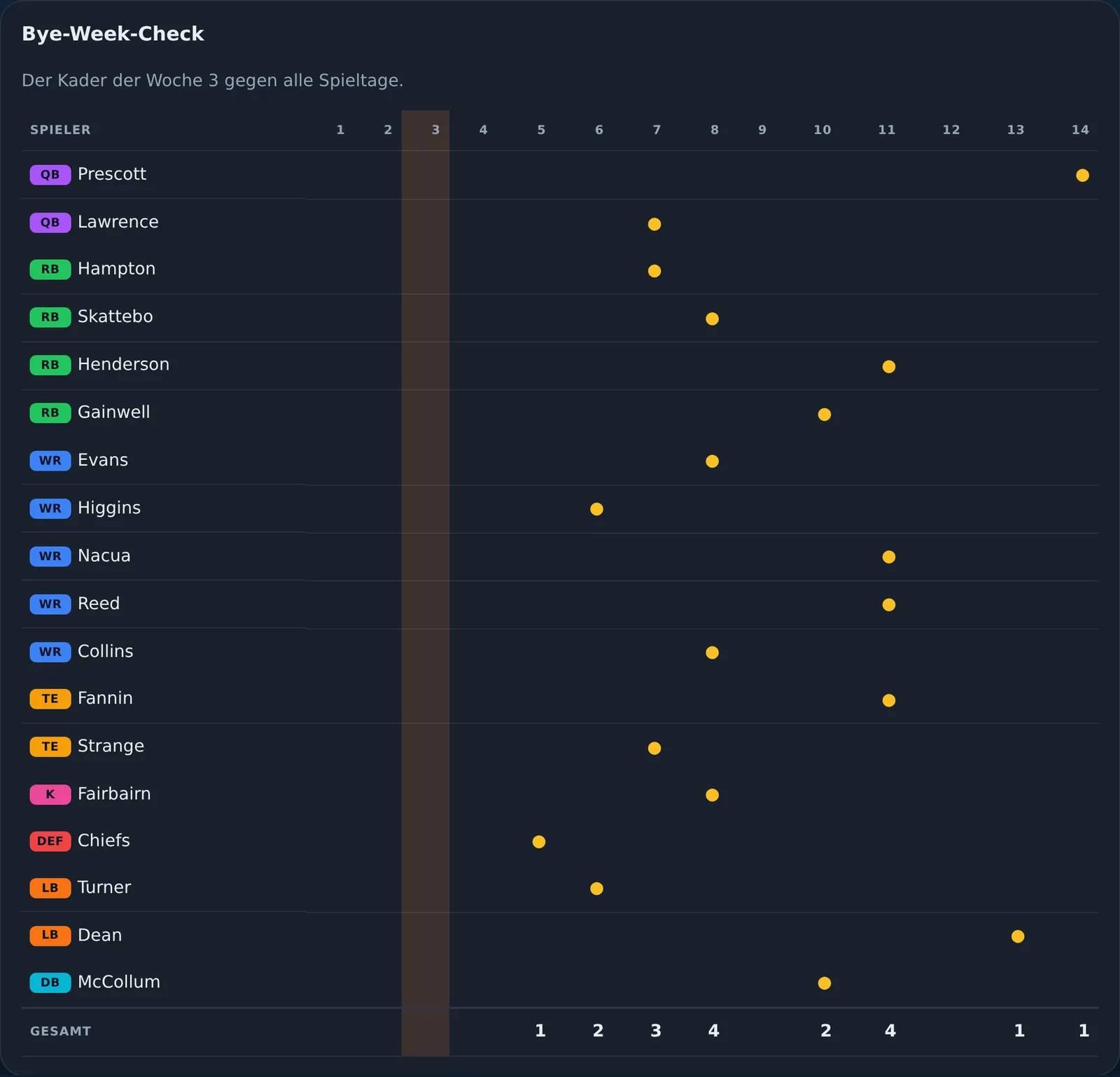This screenshot has width=1120, height=1077.
Task: Click the subtitle about Woche 3 Kader
Action: (213, 81)
